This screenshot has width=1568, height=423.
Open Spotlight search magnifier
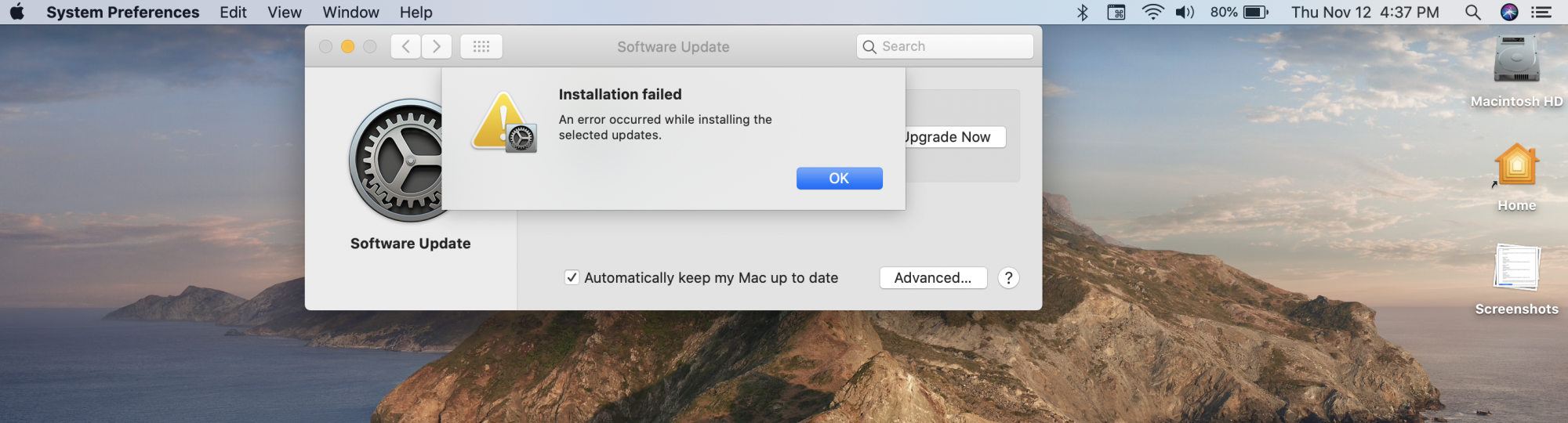[x=1472, y=12]
